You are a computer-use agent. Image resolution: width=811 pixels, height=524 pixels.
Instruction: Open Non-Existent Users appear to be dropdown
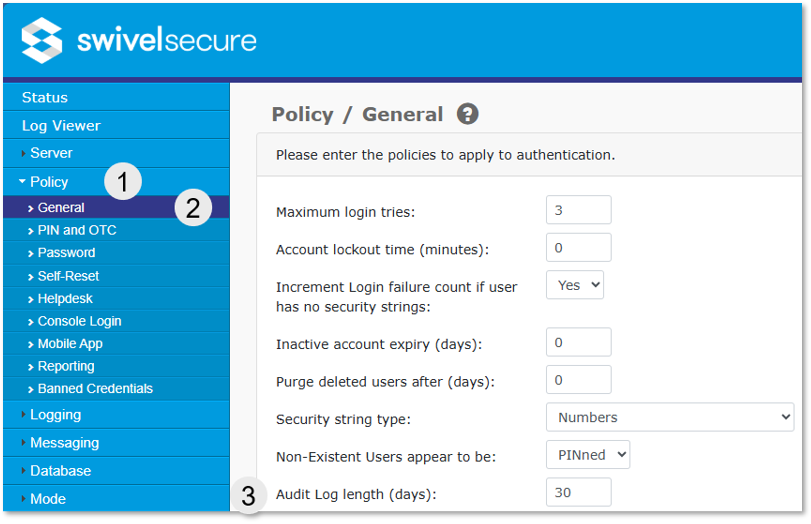click(x=588, y=455)
